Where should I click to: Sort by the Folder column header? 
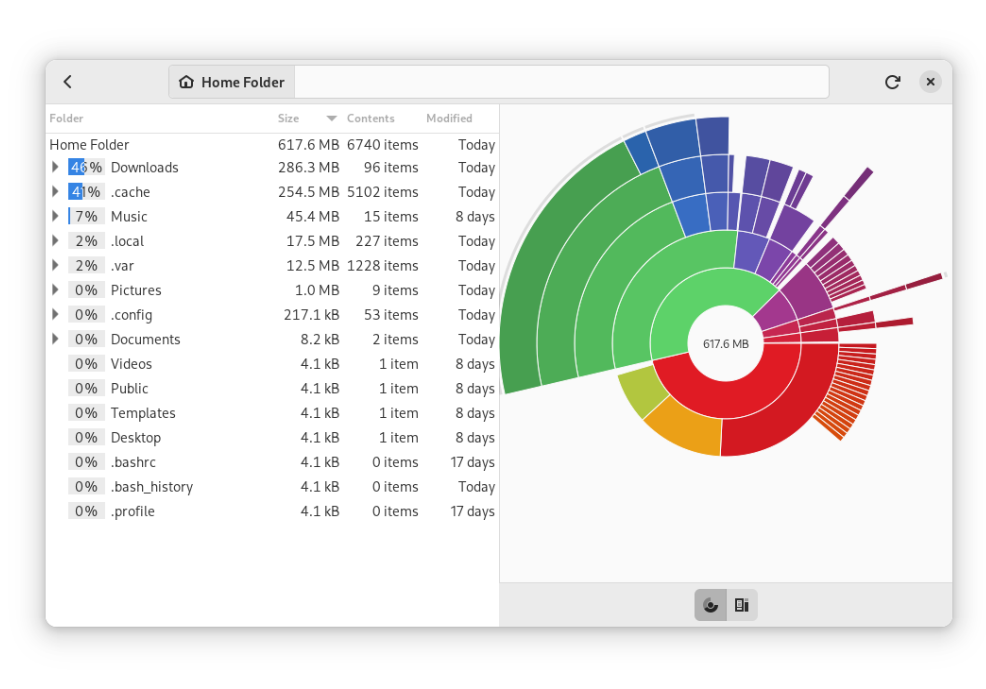(x=66, y=118)
